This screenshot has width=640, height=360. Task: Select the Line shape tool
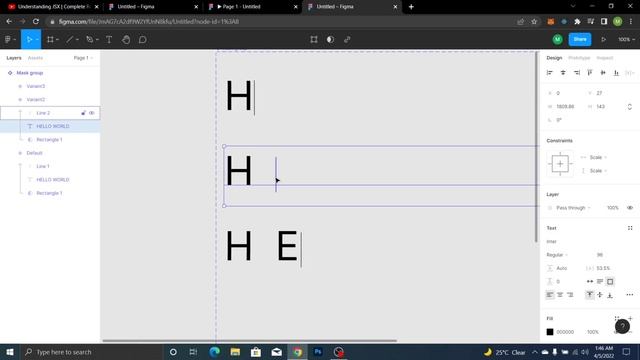point(70,40)
